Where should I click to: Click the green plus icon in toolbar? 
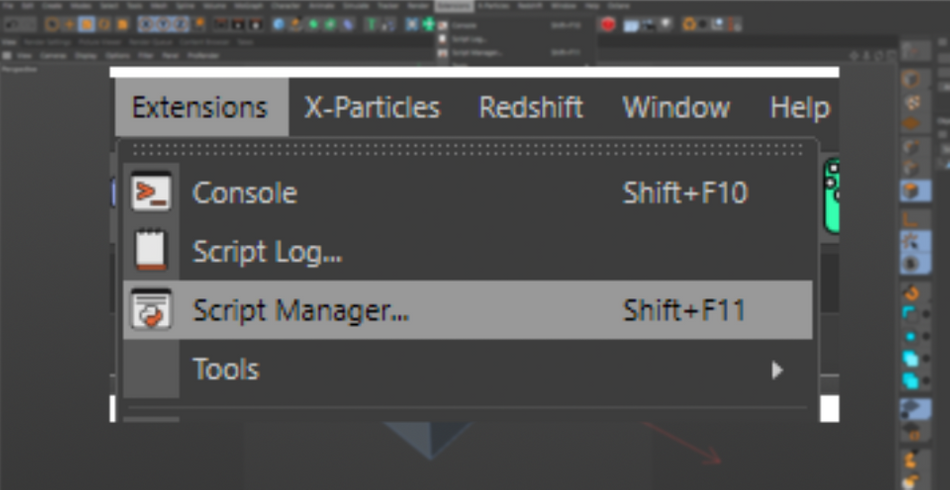coord(429,24)
